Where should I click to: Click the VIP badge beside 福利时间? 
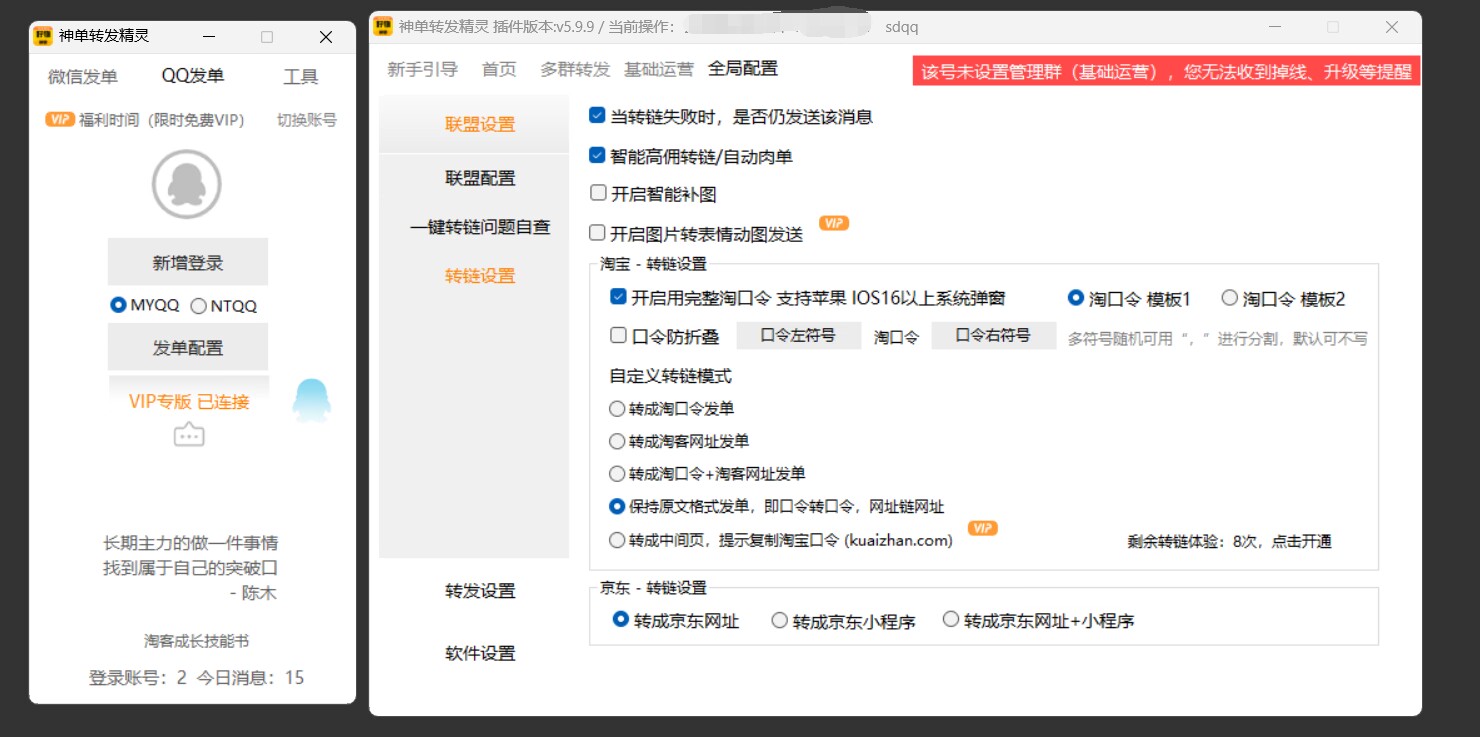[60, 119]
